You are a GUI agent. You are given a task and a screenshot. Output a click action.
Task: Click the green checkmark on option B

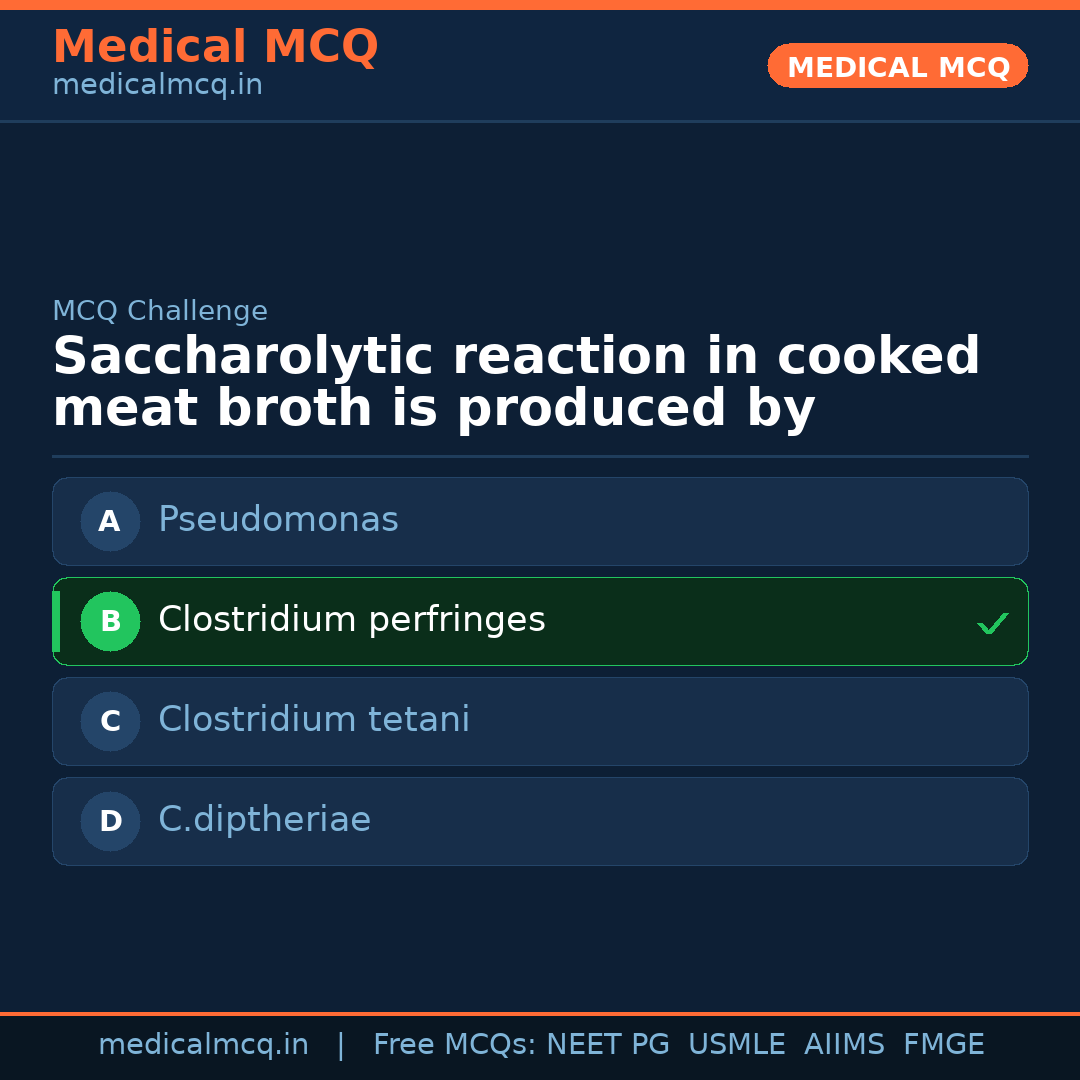[992, 623]
